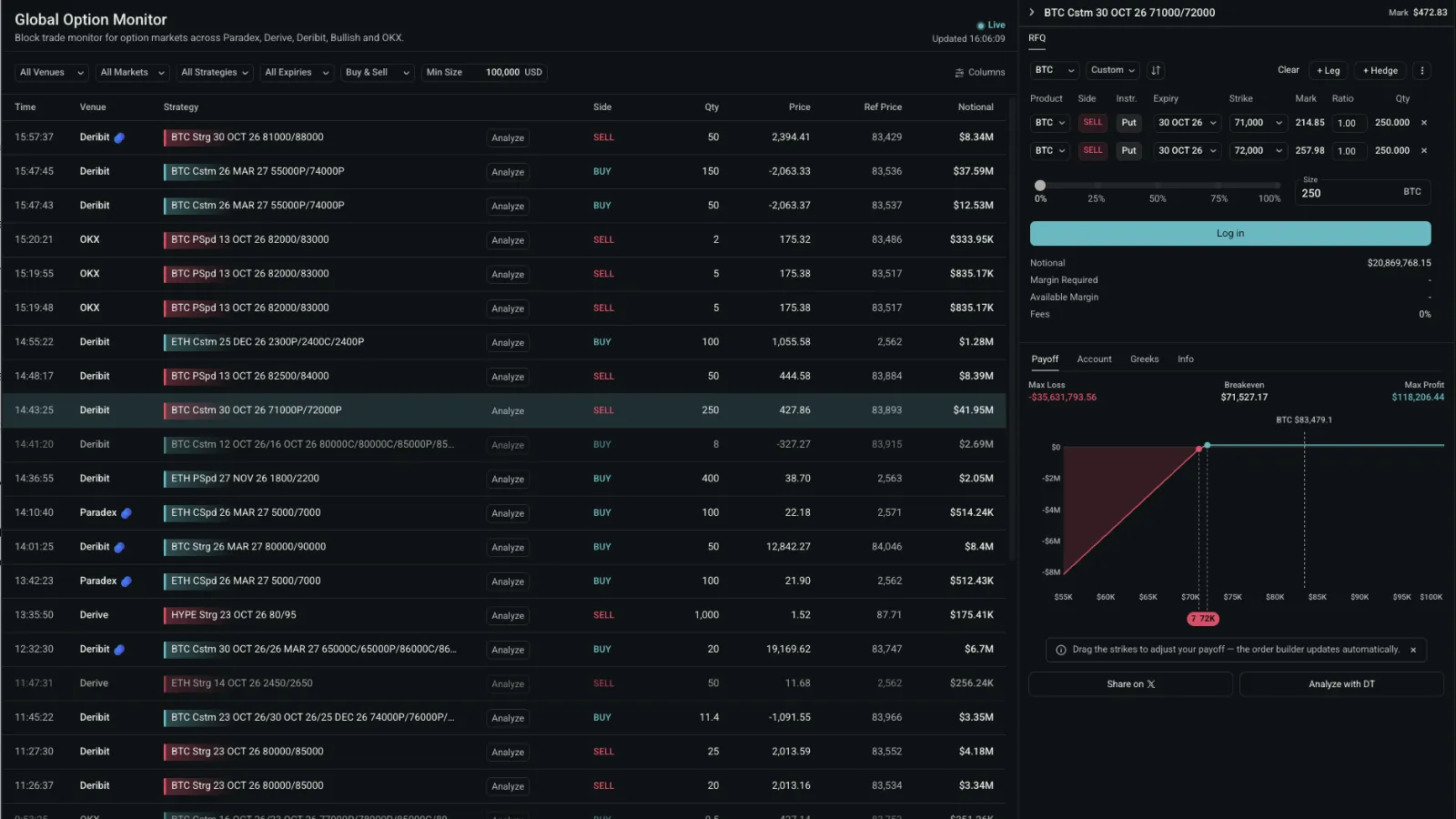Swap leg direction with the arrows icon

point(1156,70)
